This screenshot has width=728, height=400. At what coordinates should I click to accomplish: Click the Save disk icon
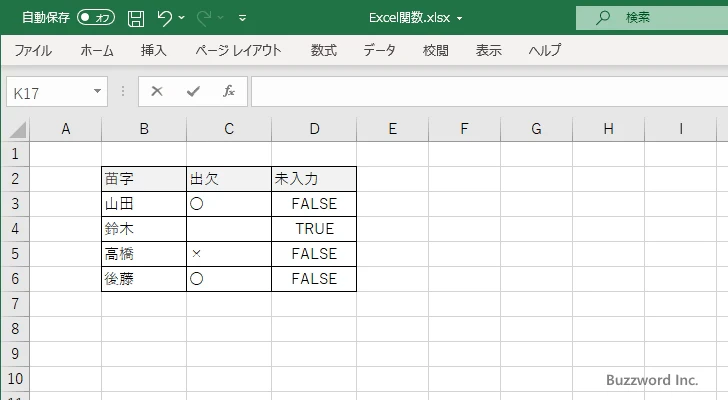pyautogui.click(x=136, y=18)
